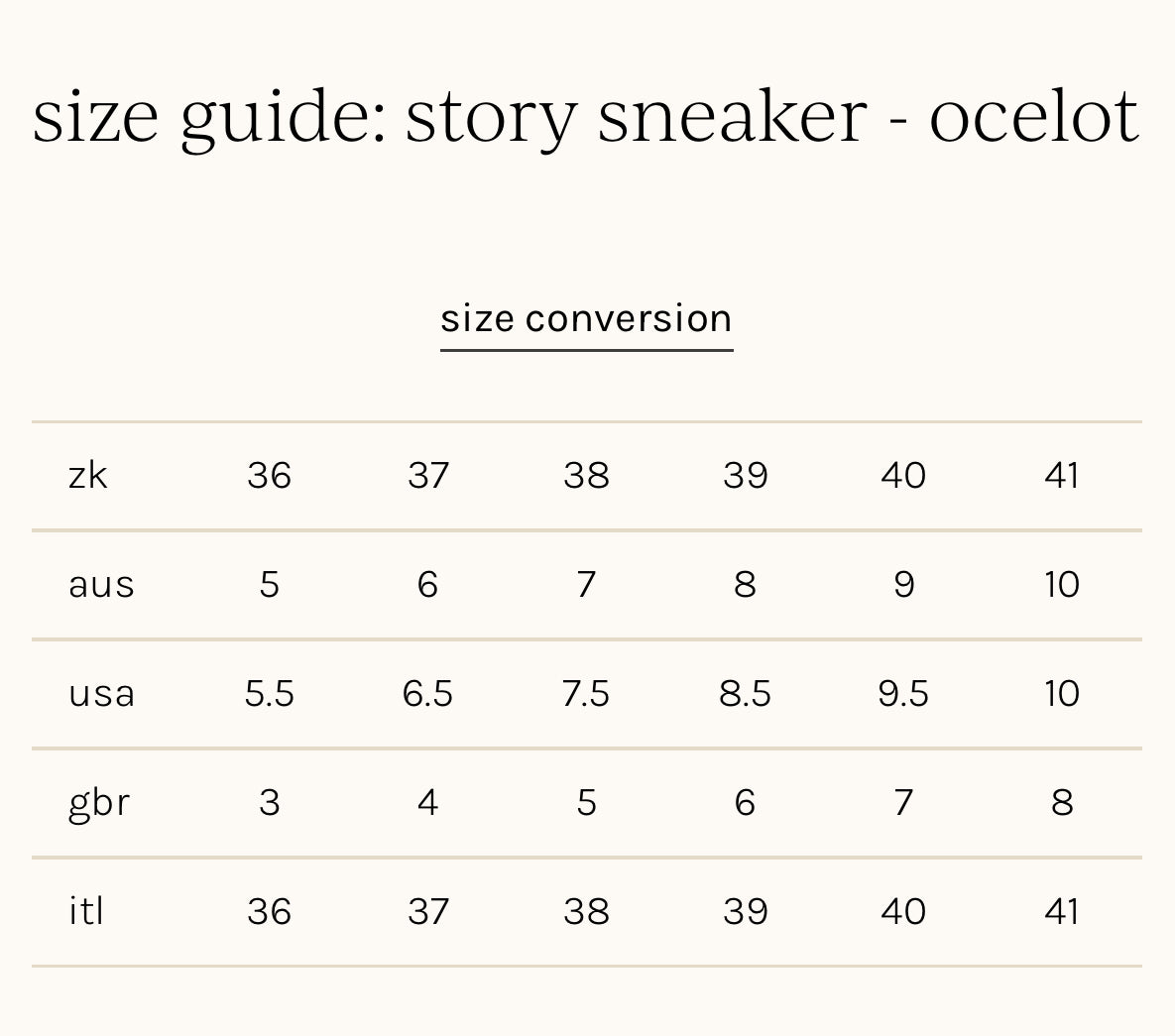
Task: Select size 5.5 in the usa row
Action: coord(269,694)
